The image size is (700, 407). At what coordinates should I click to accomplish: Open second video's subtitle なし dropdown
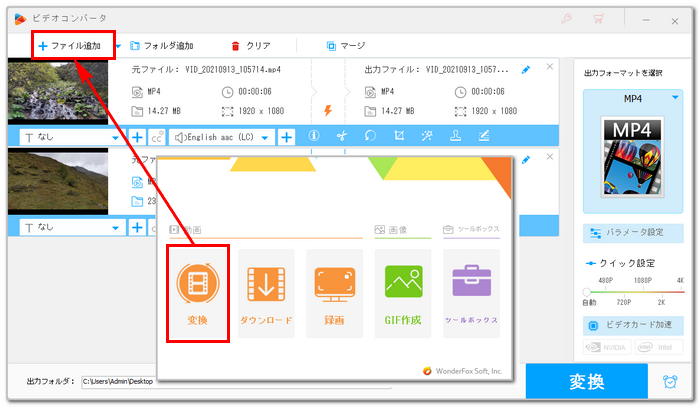coord(71,227)
